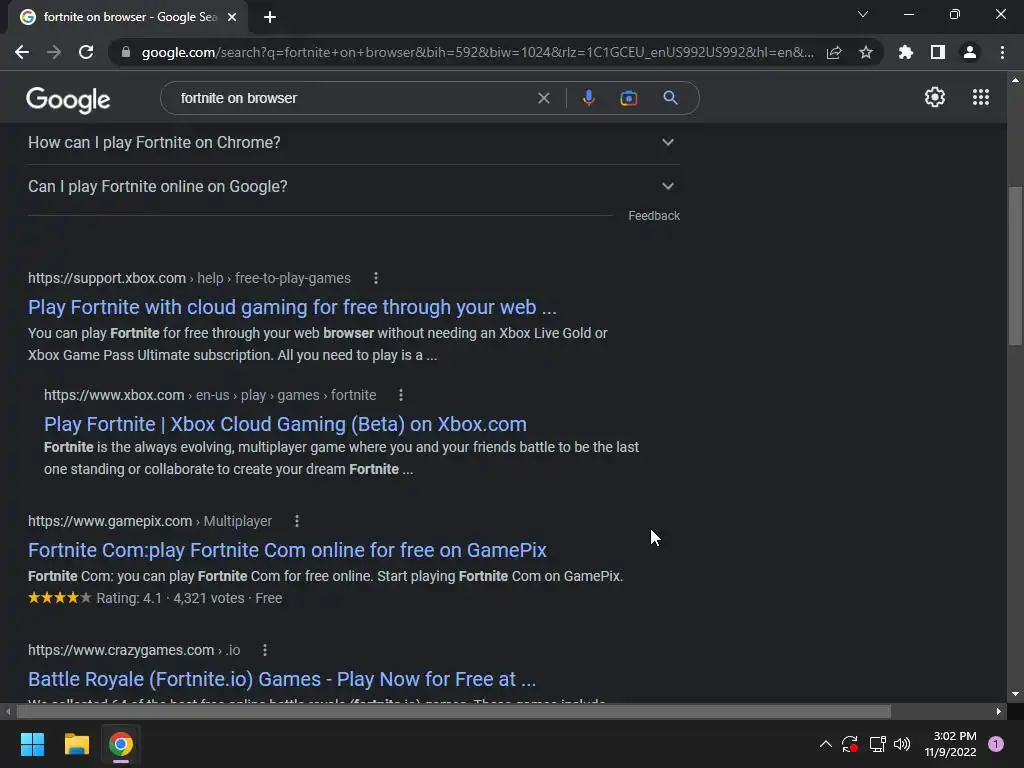Viewport: 1024px width, 768px height.
Task: Click the address bar URL
Action: click(x=477, y=52)
